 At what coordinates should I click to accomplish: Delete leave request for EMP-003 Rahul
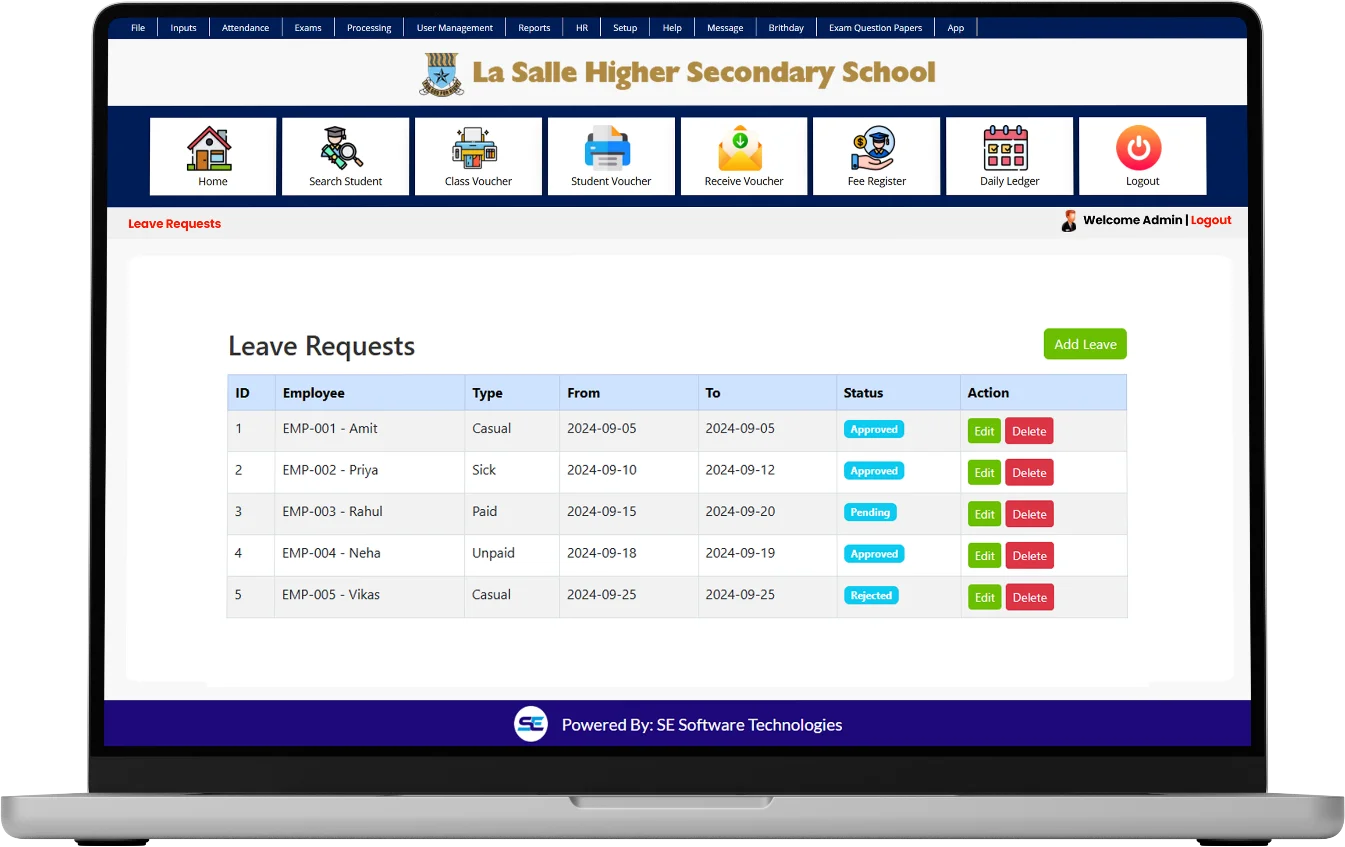[x=1029, y=514]
